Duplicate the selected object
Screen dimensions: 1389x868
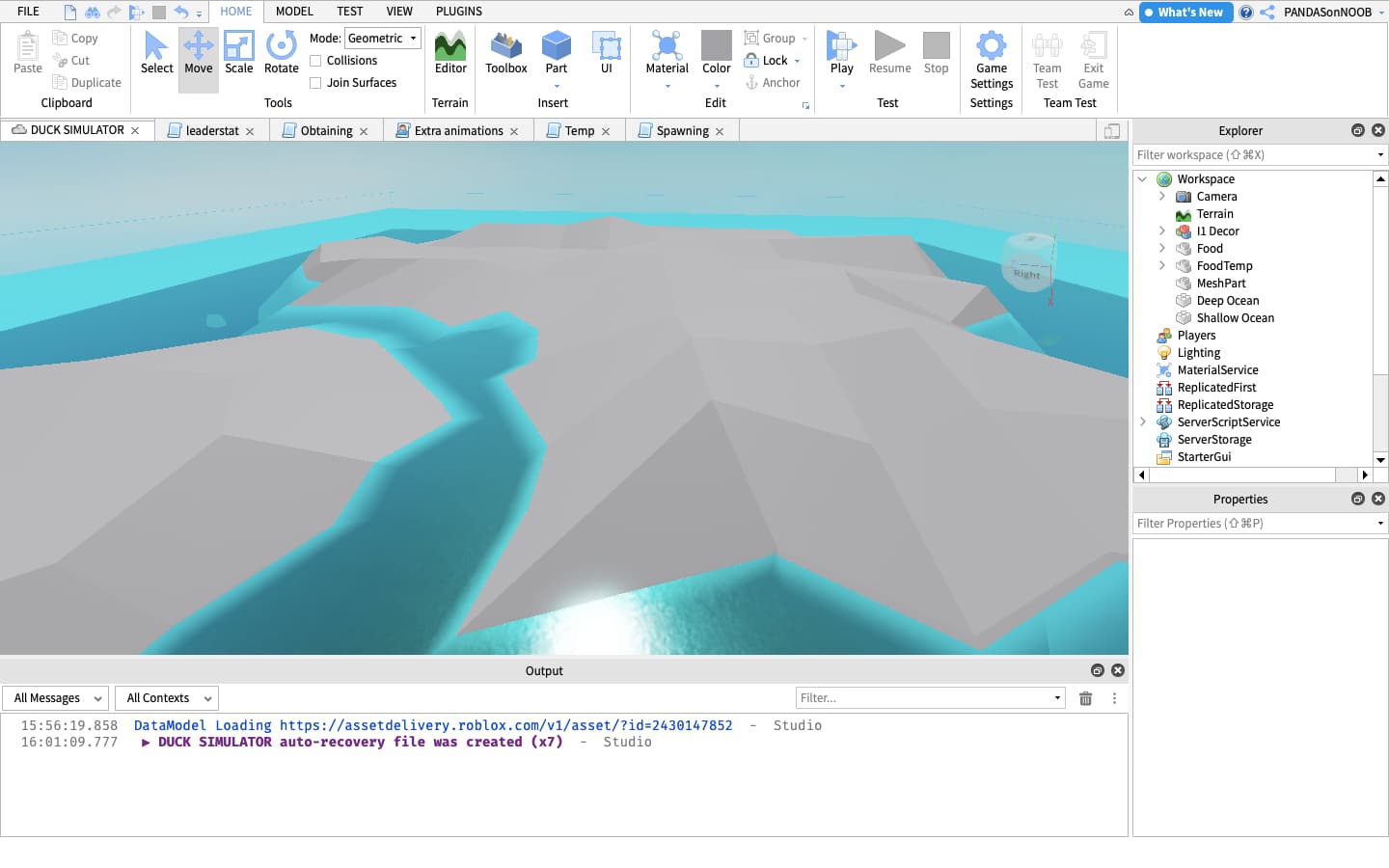click(x=87, y=83)
